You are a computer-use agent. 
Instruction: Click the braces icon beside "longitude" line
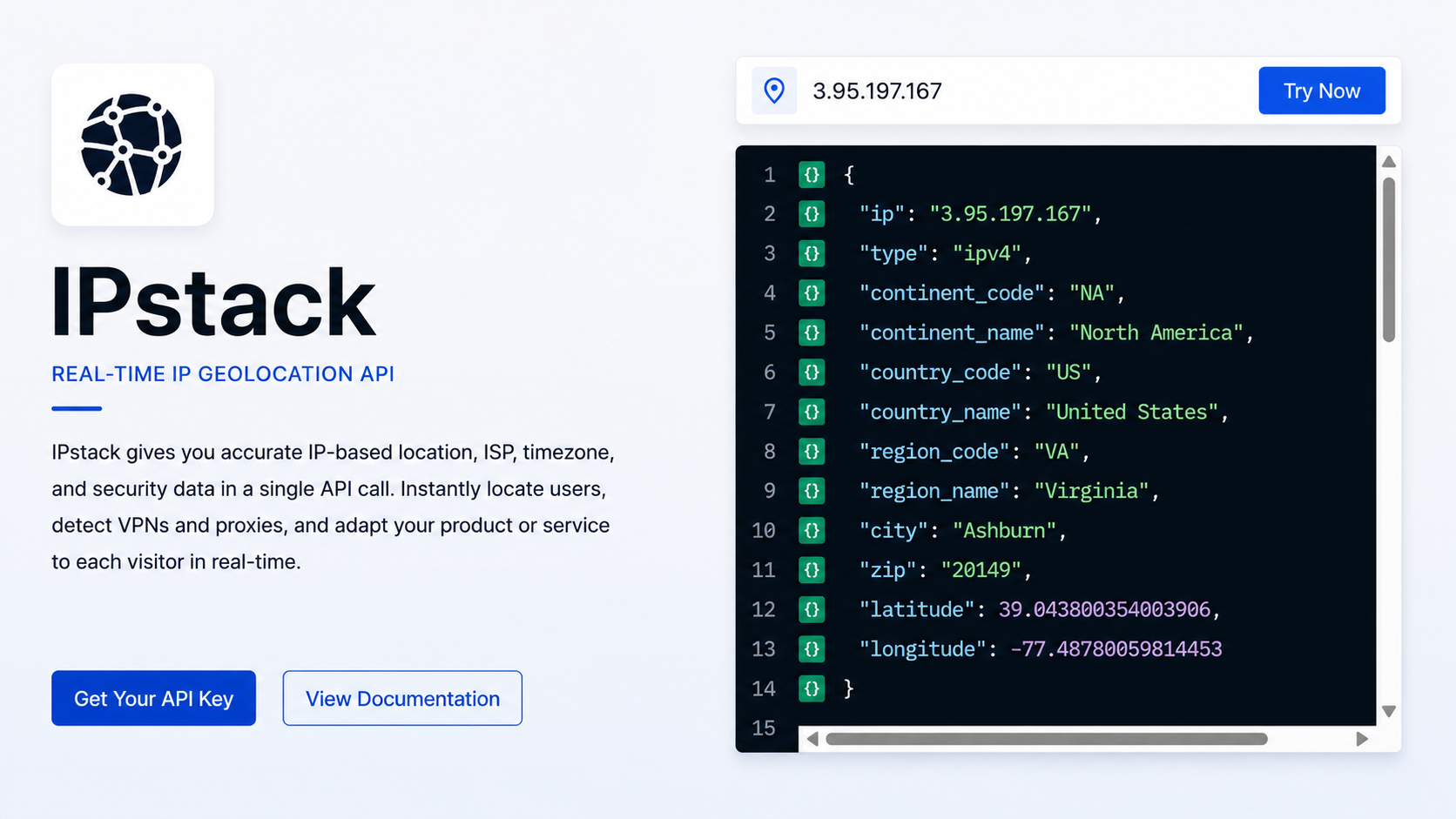coord(812,649)
